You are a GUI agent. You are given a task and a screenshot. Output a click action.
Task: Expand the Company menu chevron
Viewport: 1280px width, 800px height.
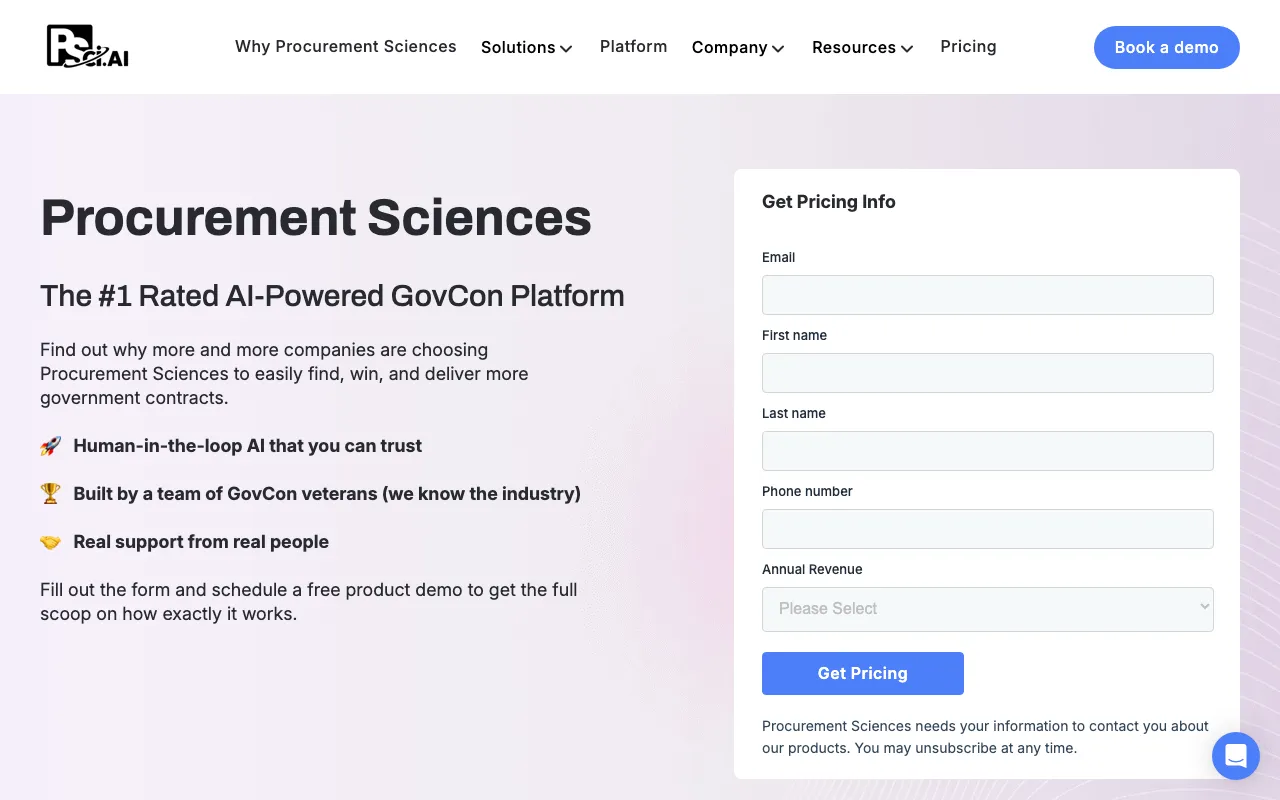click(778, 48)
